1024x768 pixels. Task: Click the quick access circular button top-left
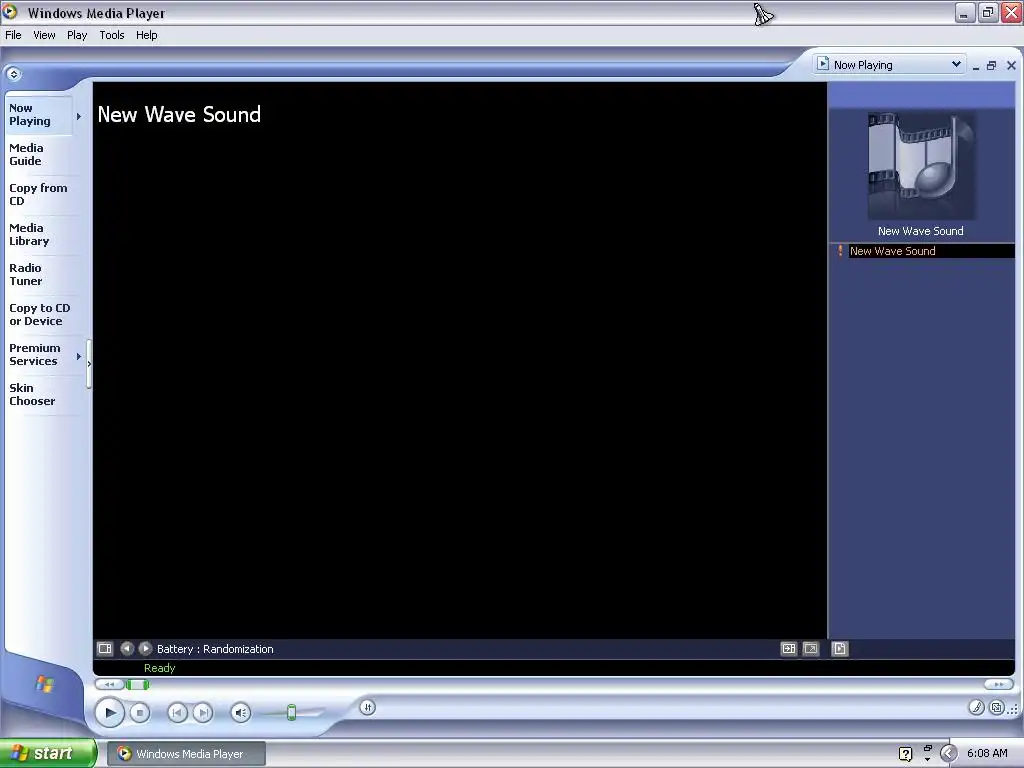(14, 74)
